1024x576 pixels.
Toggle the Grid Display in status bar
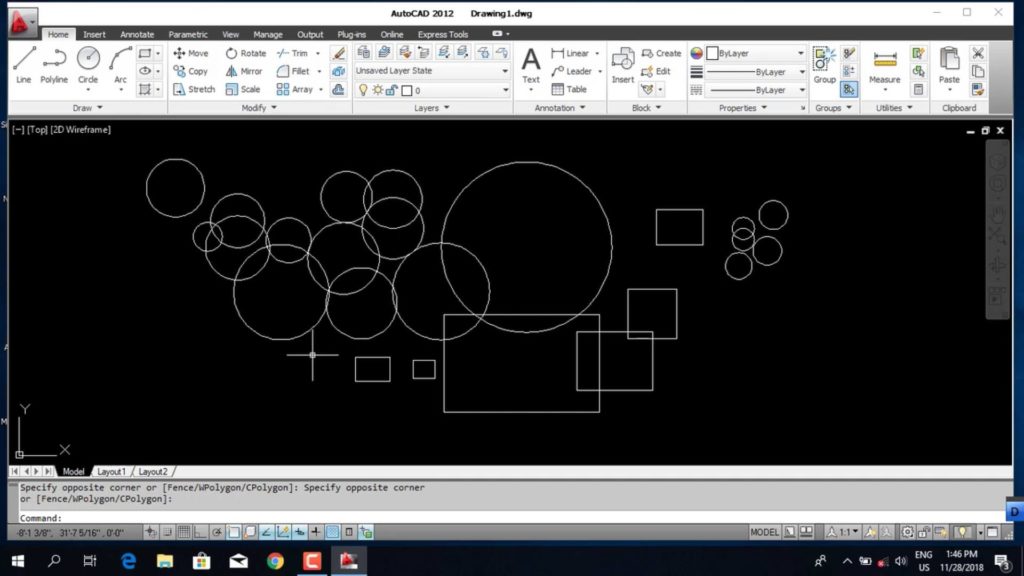coord(184,532)
